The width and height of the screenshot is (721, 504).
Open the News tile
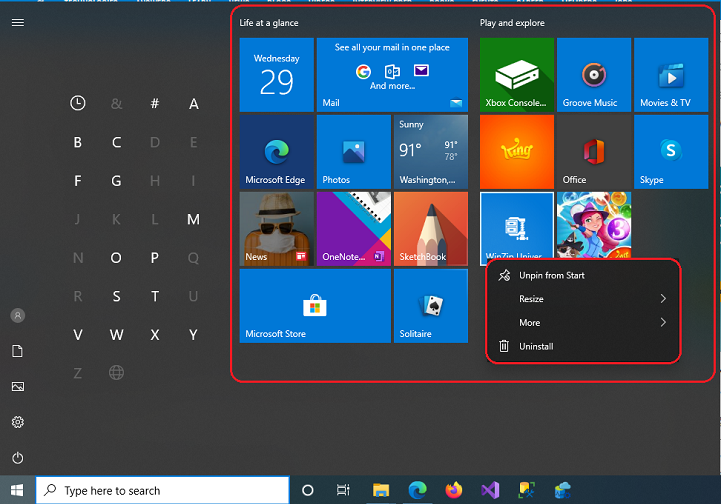276,229
